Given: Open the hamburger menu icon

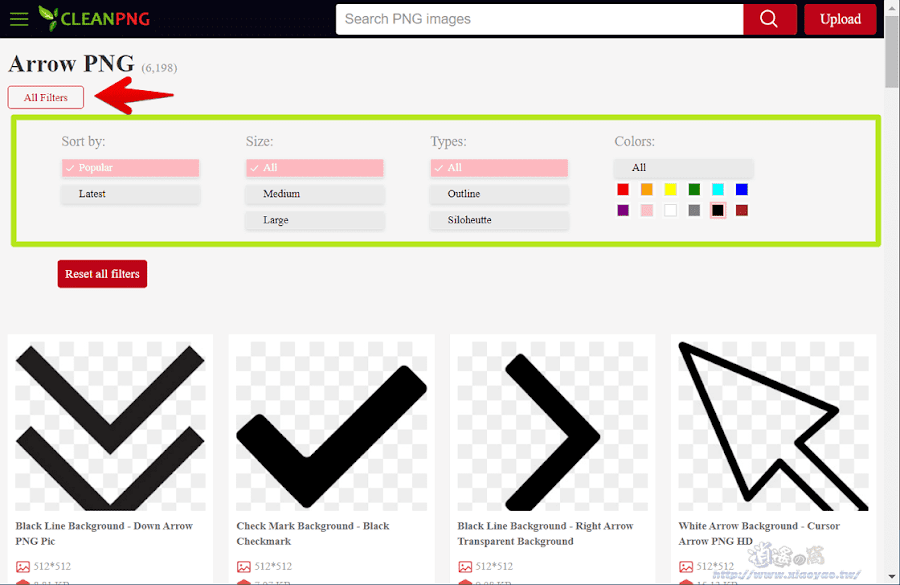Looking at the screenshot, I should (19, 19).
